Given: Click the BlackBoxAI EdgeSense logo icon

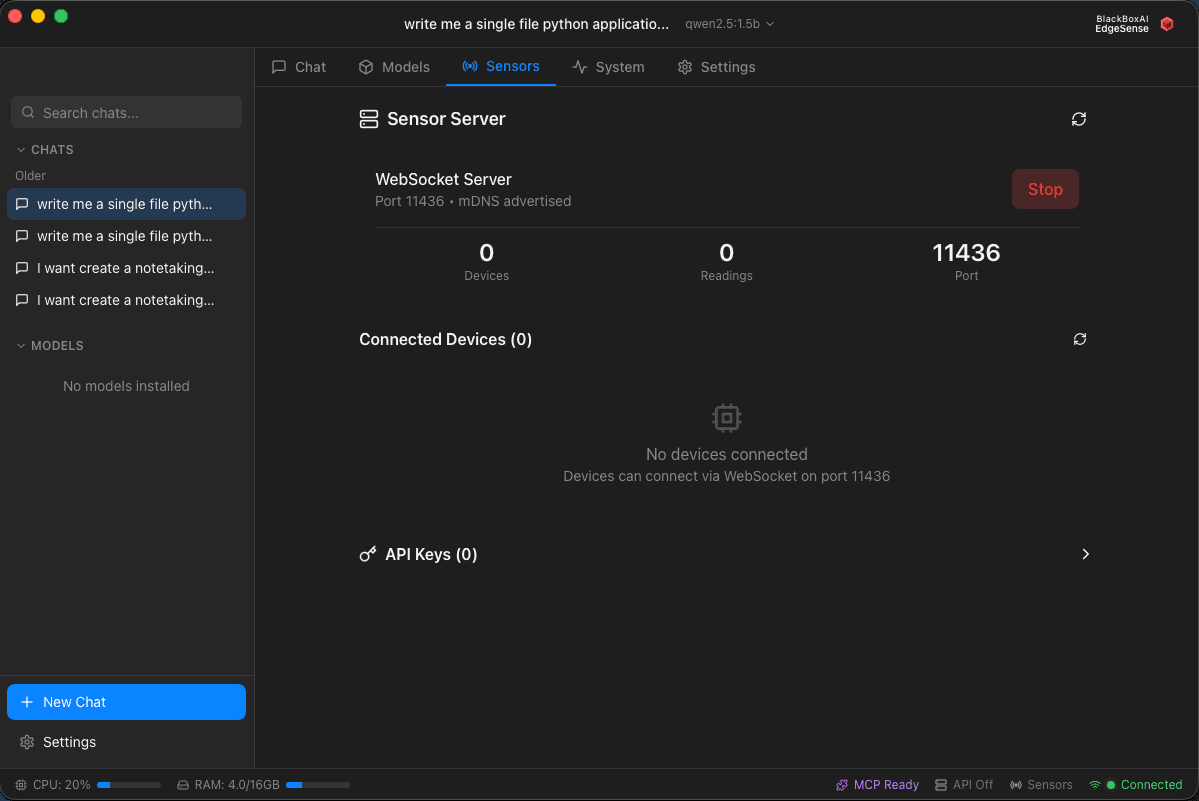Looking at the screenshot, I should [1166, 24].
